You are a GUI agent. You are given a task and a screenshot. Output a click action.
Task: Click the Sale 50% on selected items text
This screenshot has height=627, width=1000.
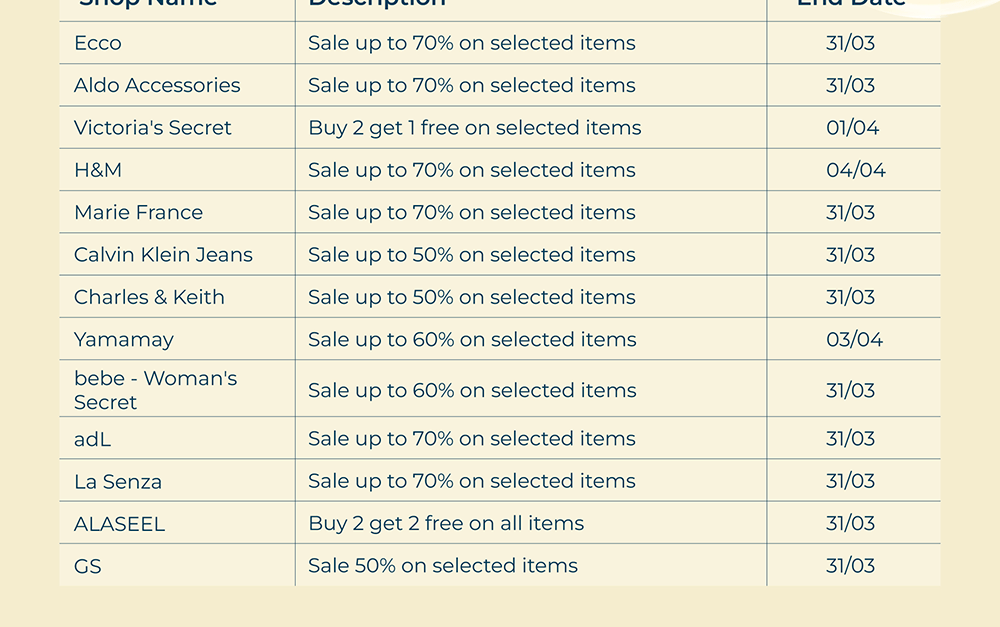pos(443,566)
